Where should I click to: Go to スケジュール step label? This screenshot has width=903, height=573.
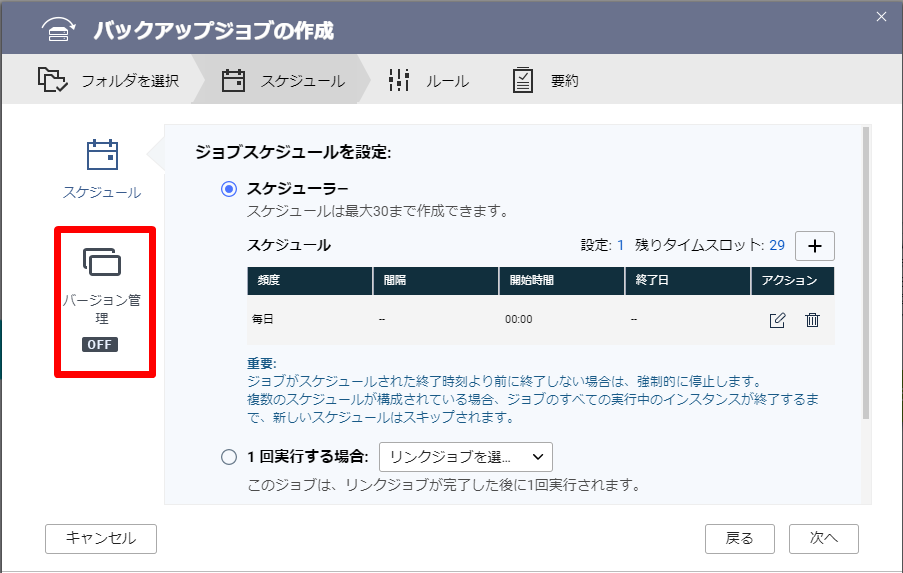tap(303, 81)
